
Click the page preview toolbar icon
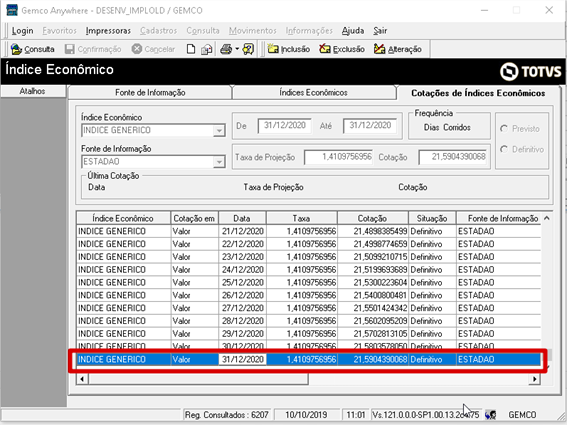tap(206, 49)
